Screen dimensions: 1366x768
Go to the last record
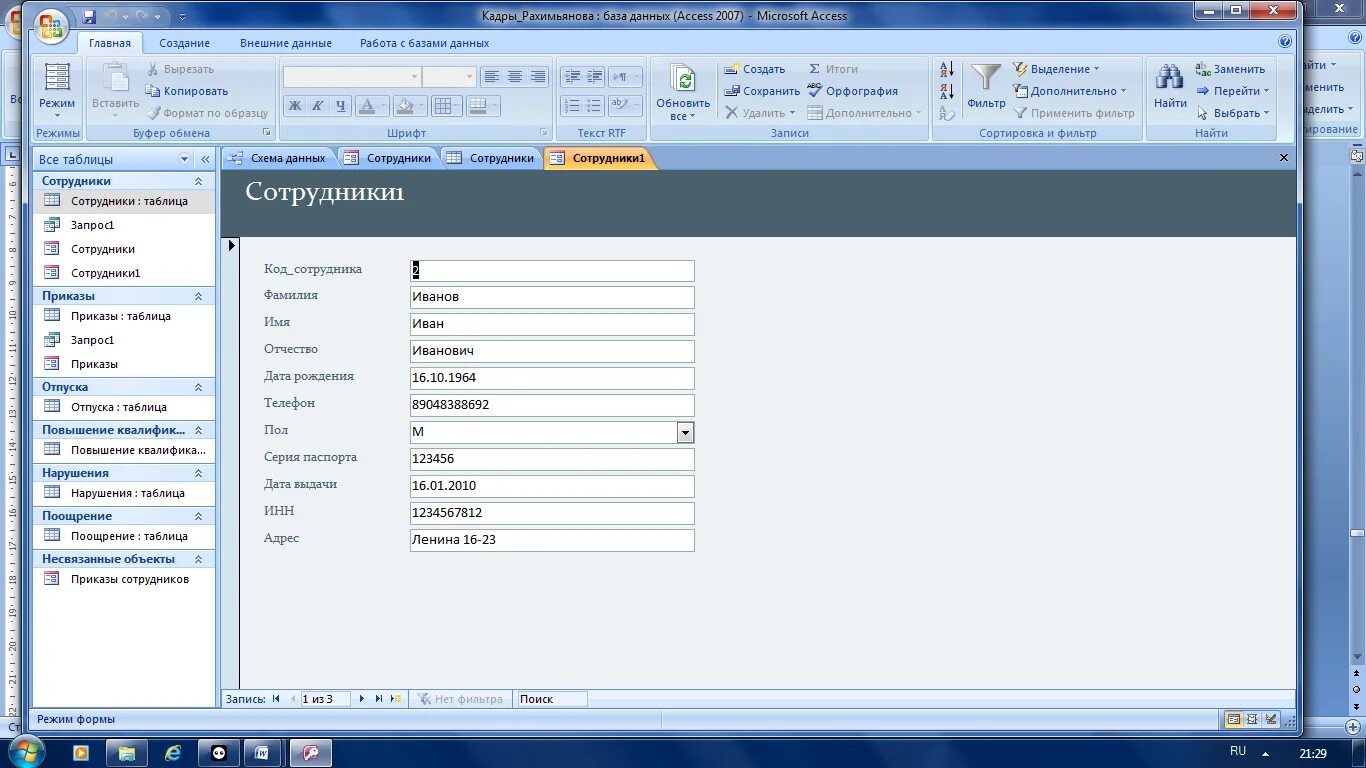click(378, 699)
